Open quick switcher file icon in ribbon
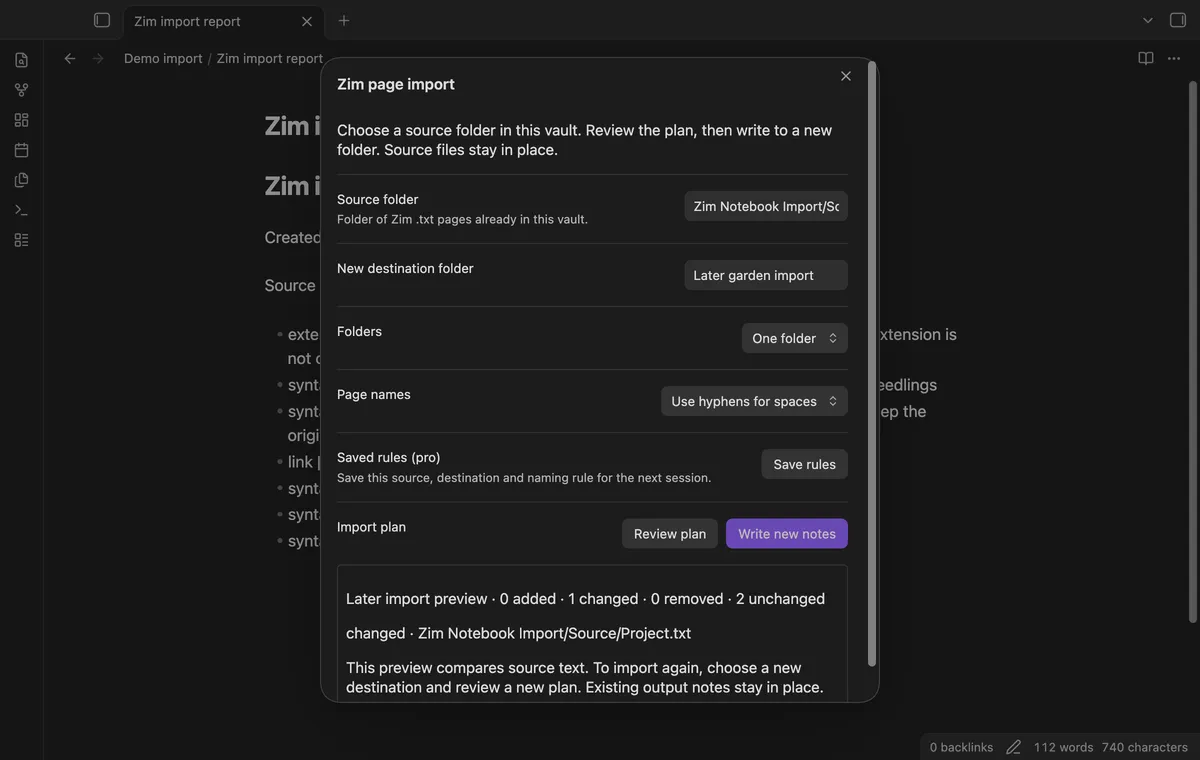 21,60
